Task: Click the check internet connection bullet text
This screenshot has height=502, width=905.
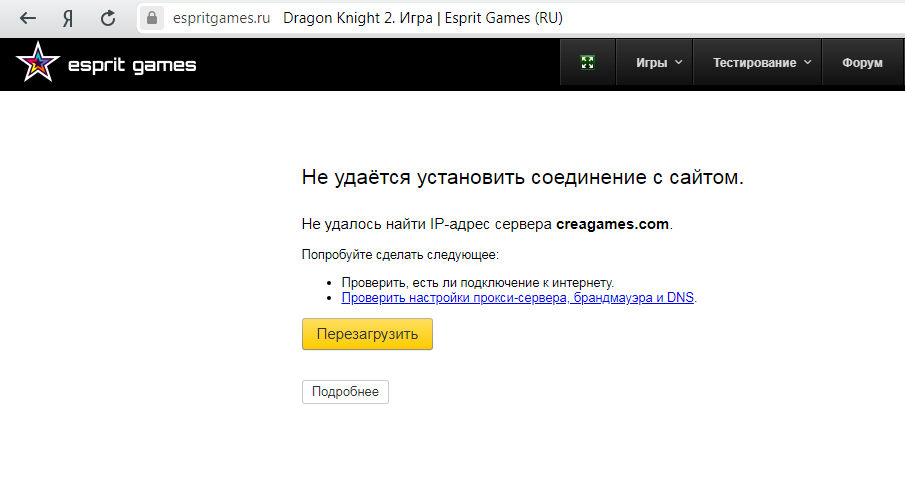Action: pos(477,283)
